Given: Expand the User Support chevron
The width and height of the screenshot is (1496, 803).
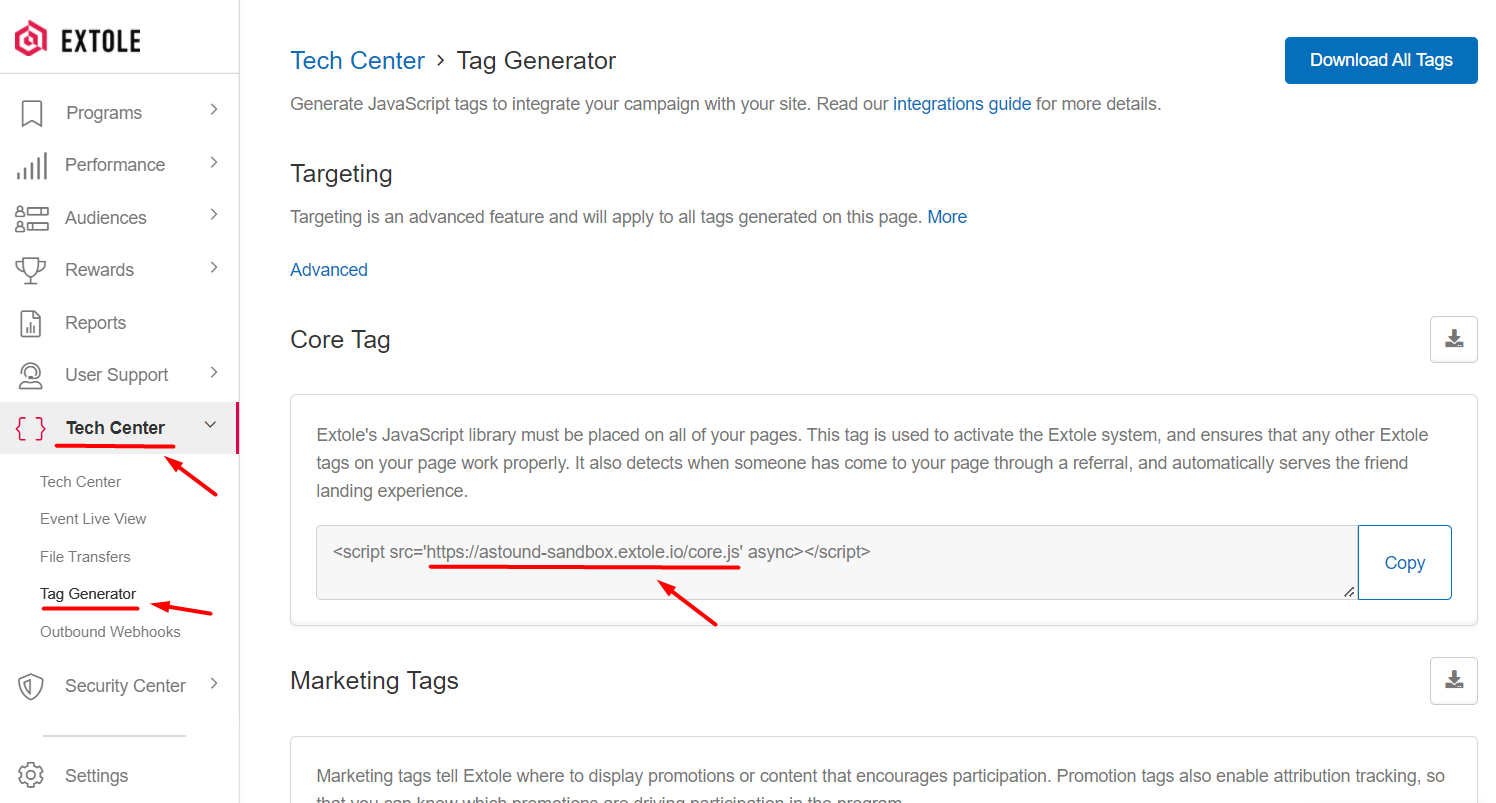Looking at the screenshot, I should click(213, 372).
